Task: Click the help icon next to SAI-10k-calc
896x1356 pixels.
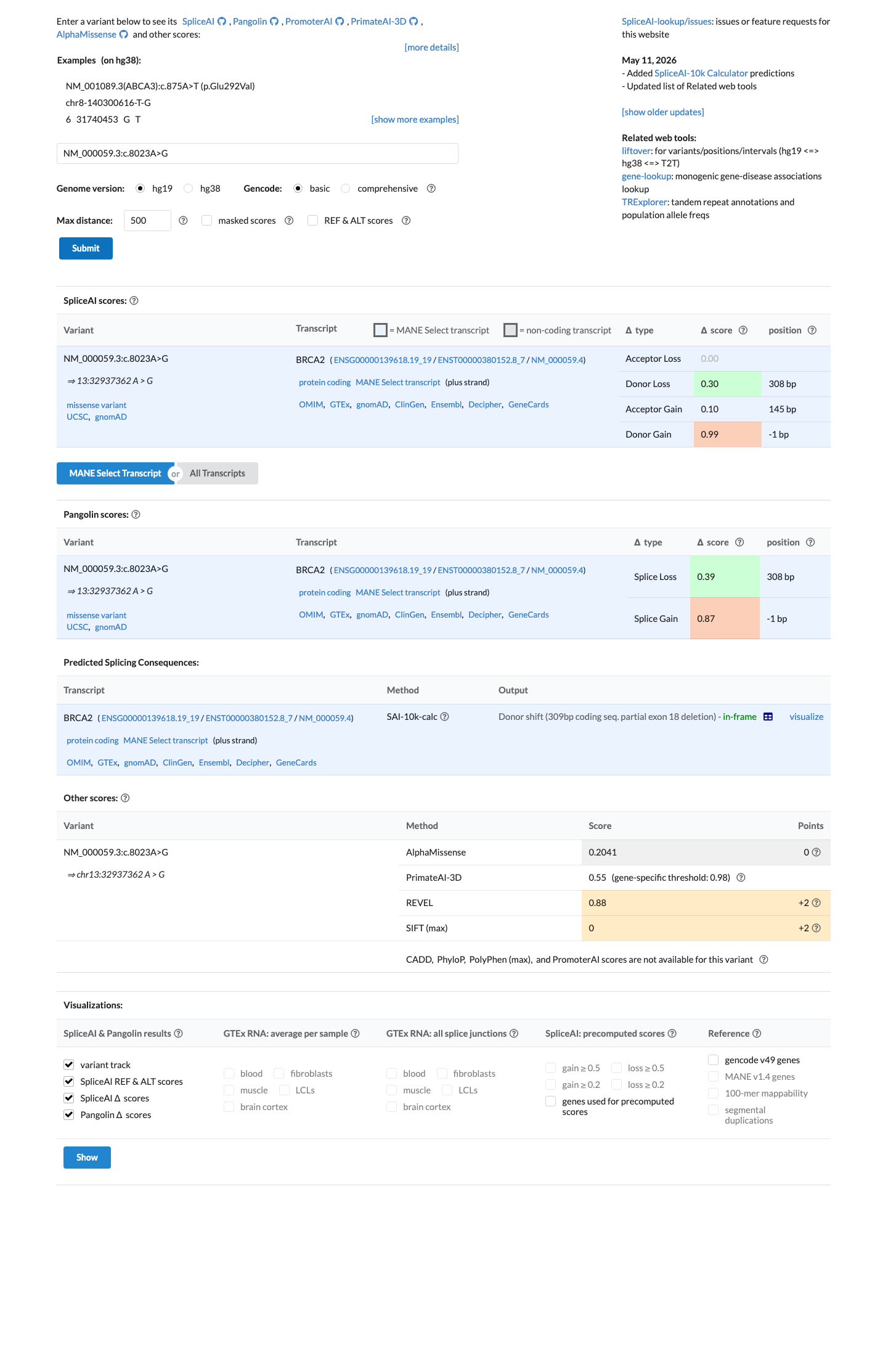Action: point(444,717)
